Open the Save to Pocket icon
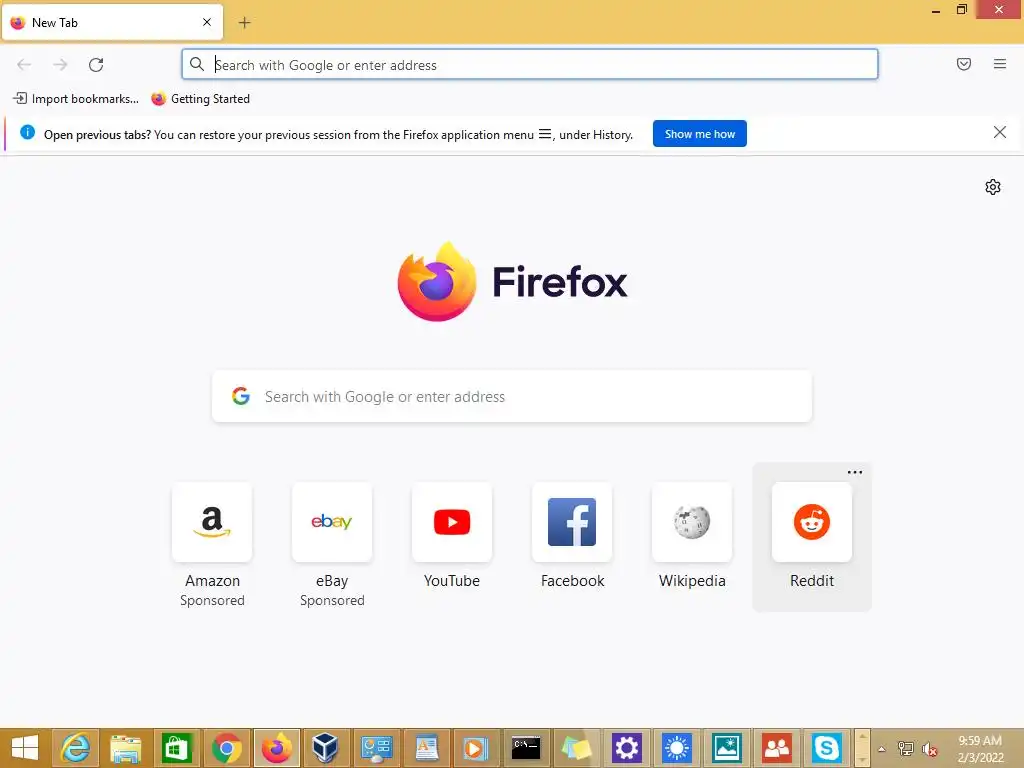Image resolution: width=1024 pixels, height=768 pixels. click(x=963, y=64)
